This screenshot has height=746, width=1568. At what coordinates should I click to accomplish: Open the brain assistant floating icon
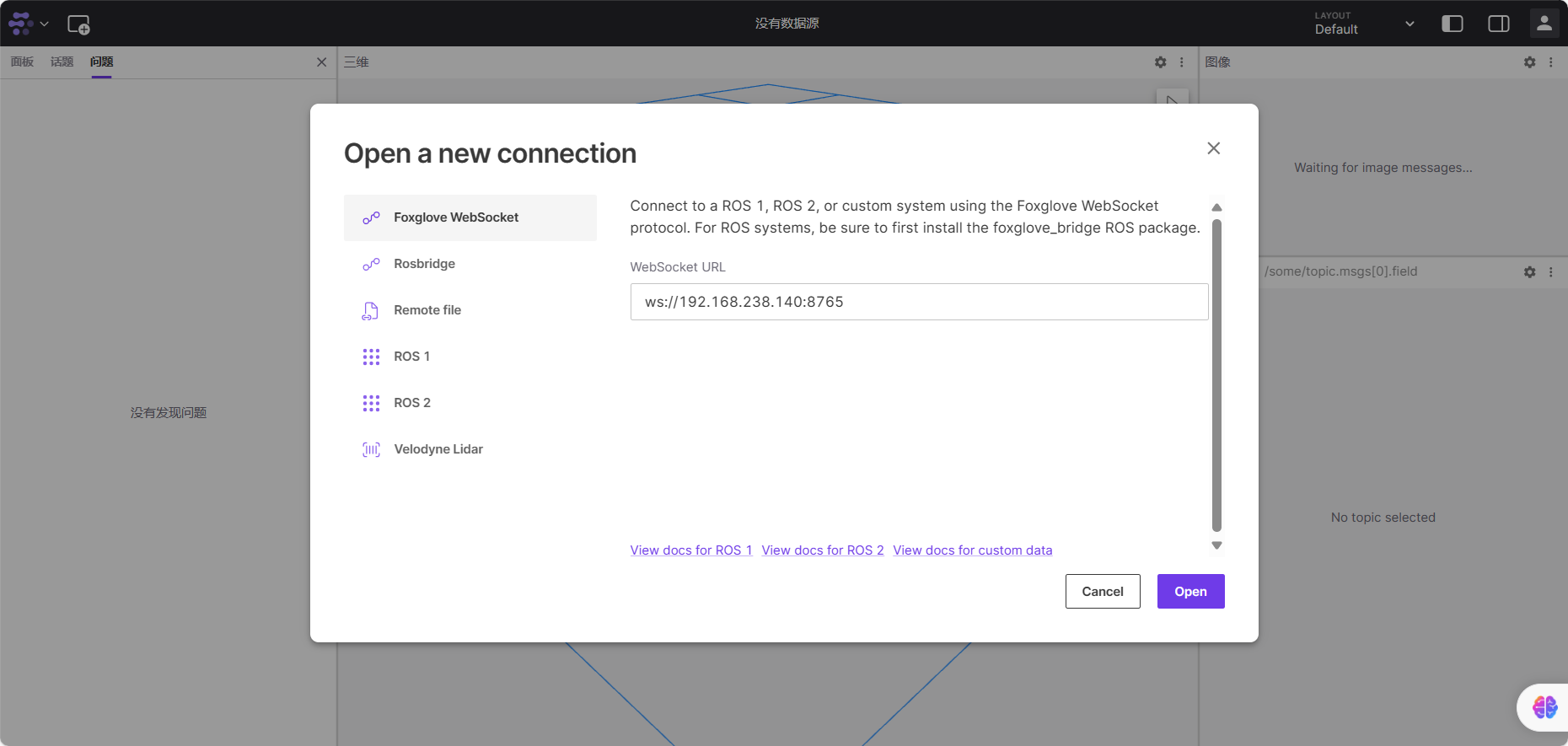pos(1544,707)
